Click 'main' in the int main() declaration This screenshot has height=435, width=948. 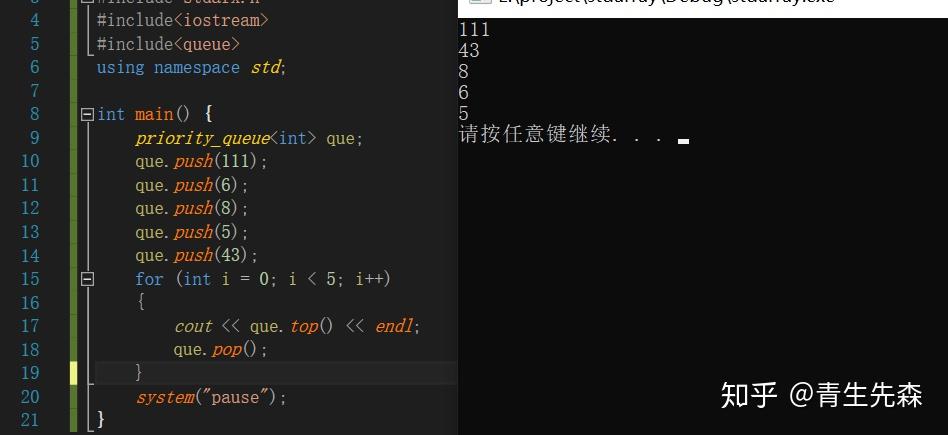pyautogui.click(x=154, y=114)
